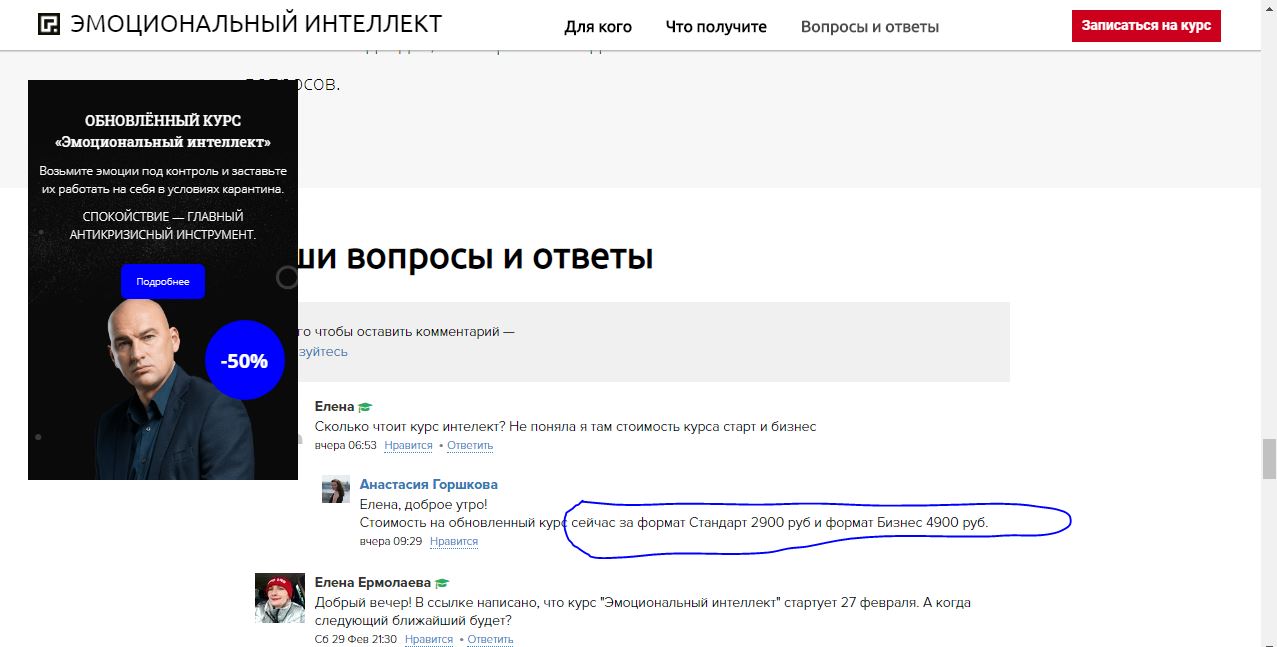Go to "Что получите" in the navigation
Screen dimensions: 1277x647
(x=716, y=27)
